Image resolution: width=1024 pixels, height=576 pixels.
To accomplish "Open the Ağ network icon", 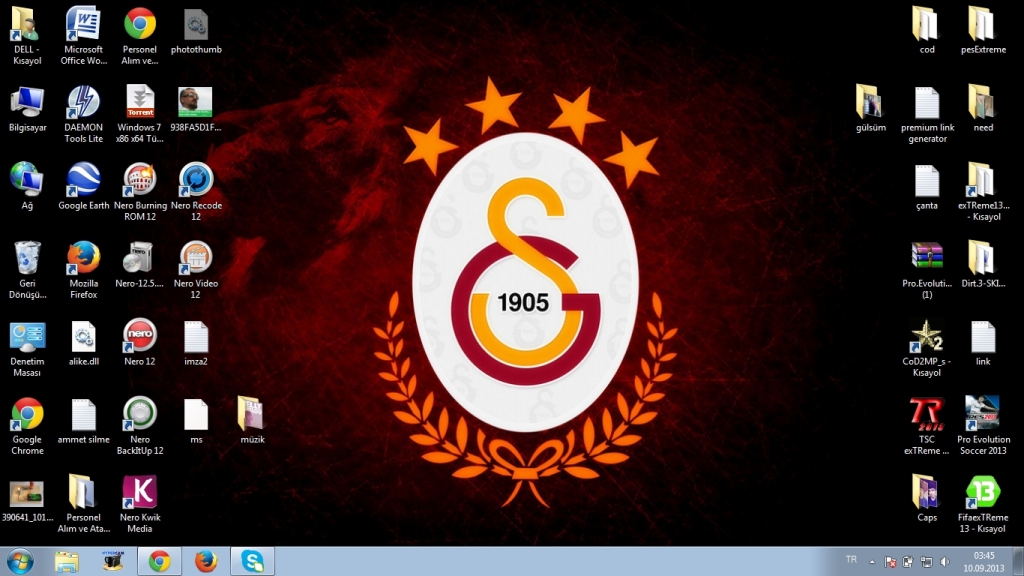I will [27, 187].
